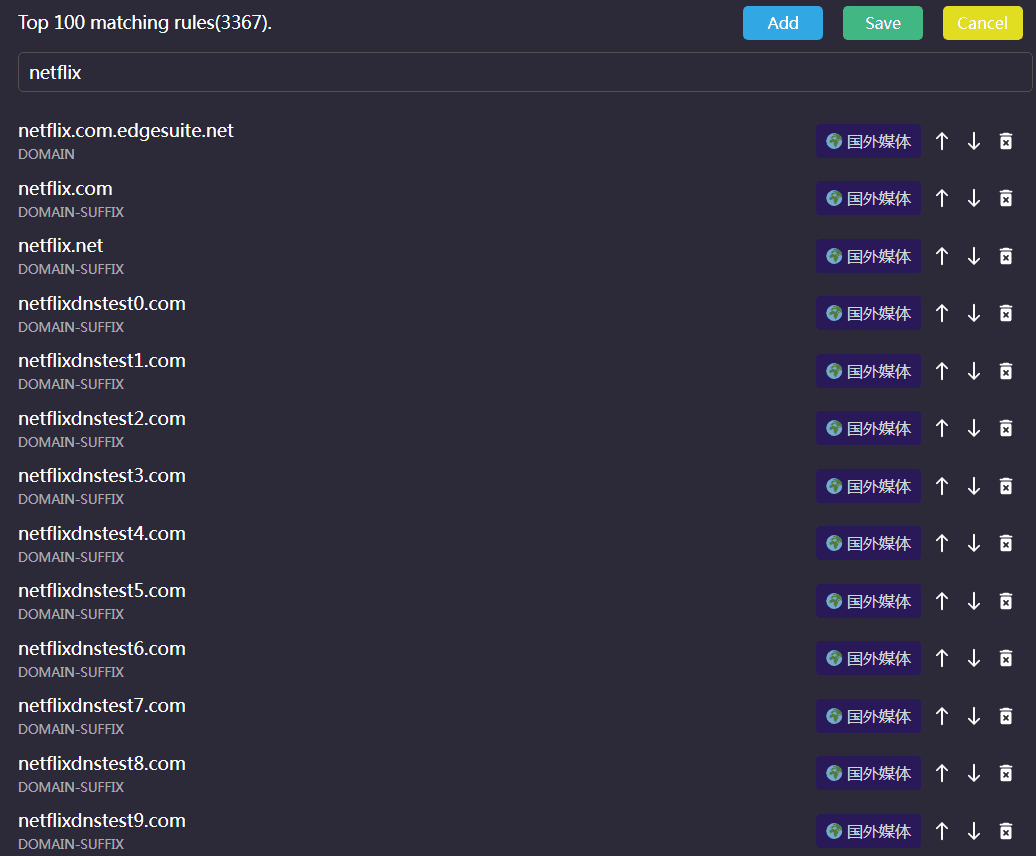The height and width of the screenshot is (856, 1036).
Task: Move netflix.net rule down
Action: click(x=974, y=256)
